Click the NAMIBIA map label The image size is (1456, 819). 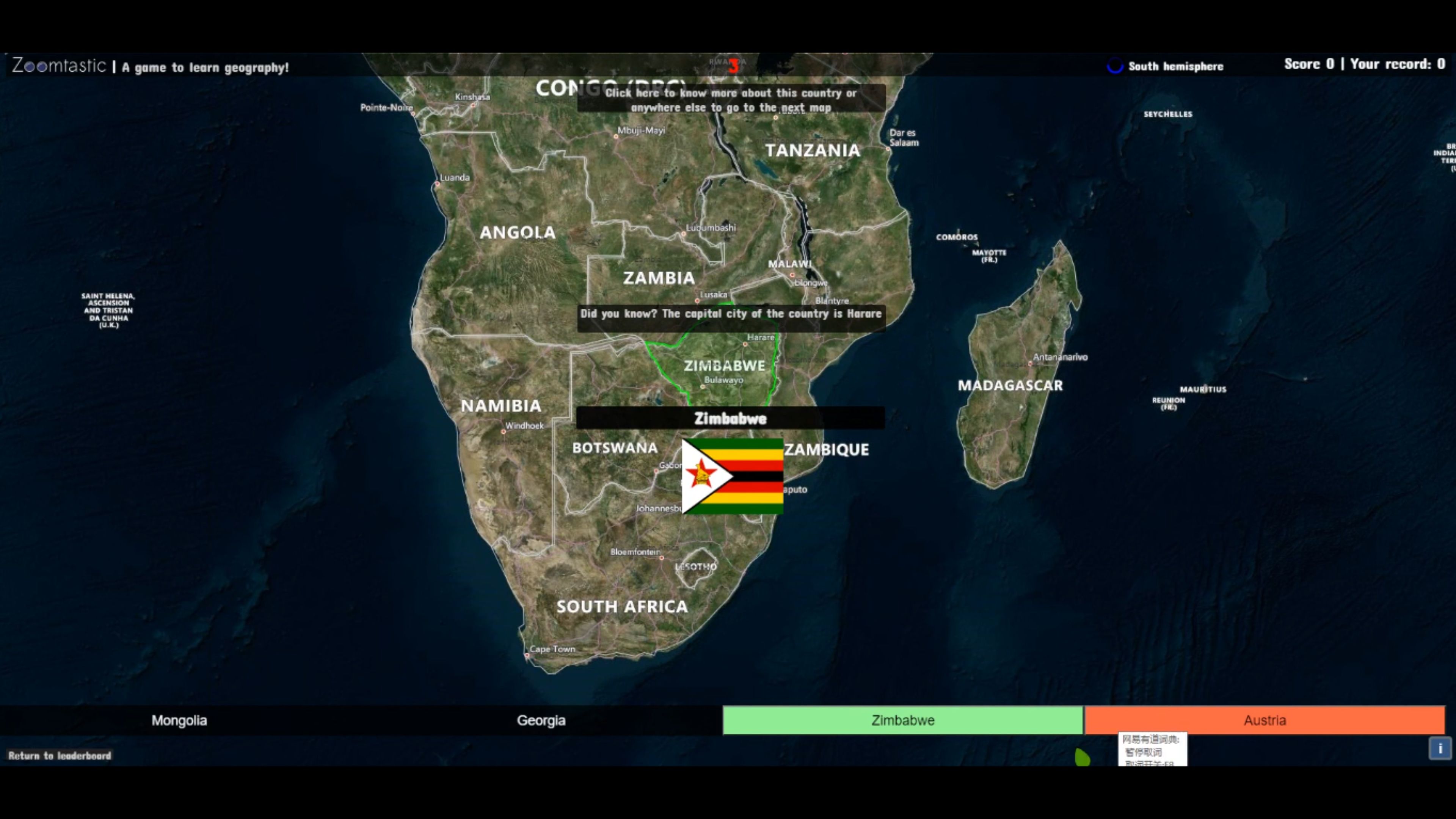click(x=501, y=406)
